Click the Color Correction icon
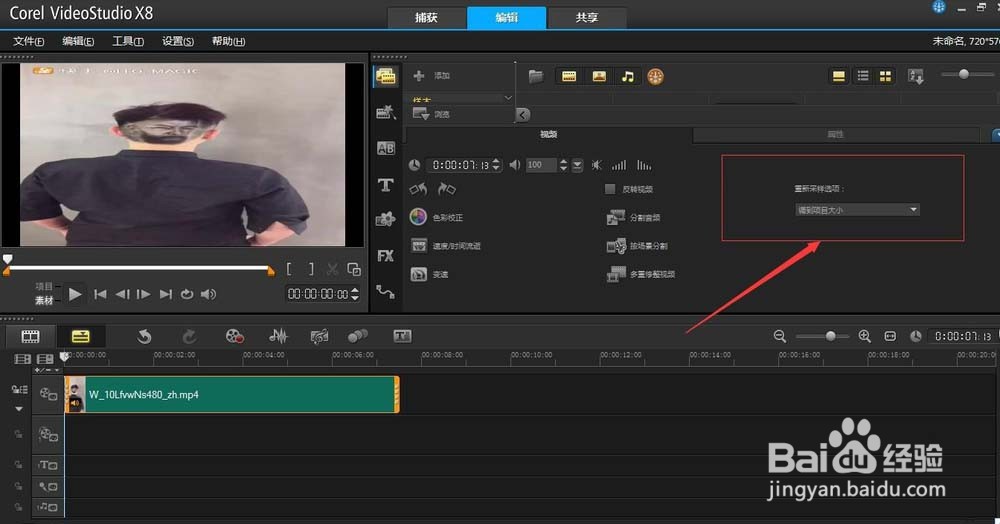This screenshot has width=1000, height=524. click(418, 217)
